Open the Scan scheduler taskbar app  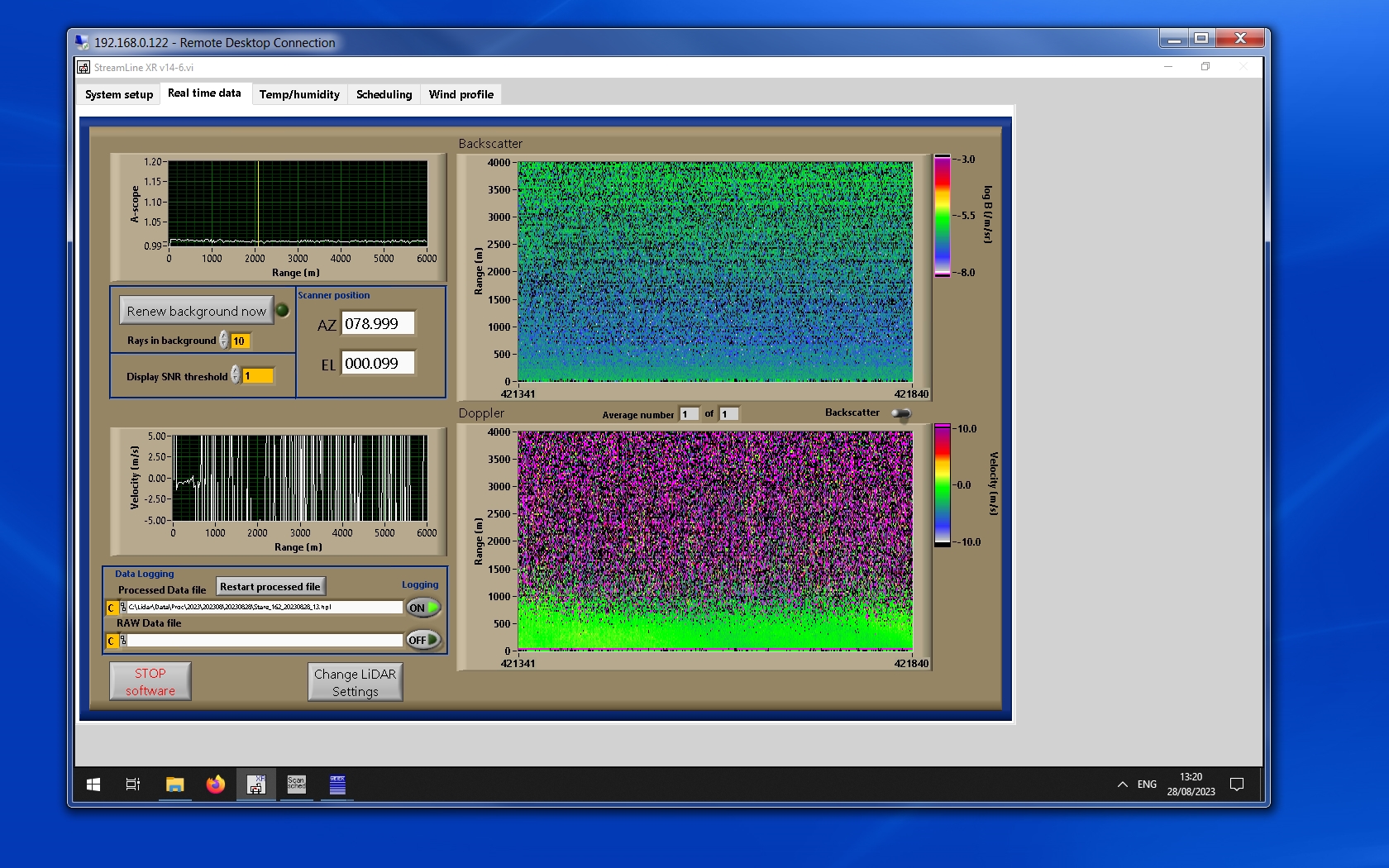coord(296,785)
